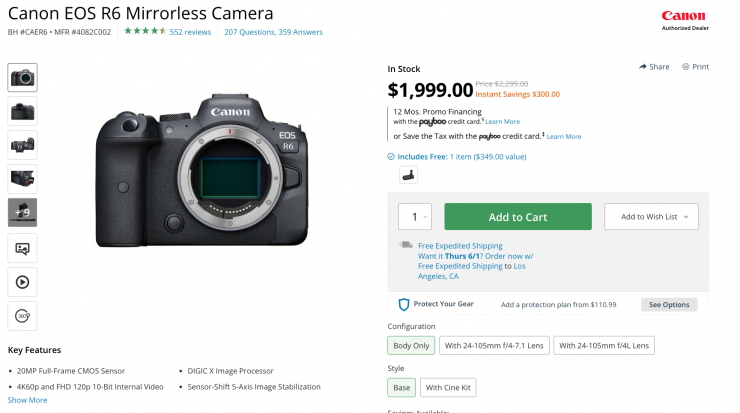Open the customer images gallery icon
Viewport: 740px width, 413px height.
click(x=22, y=247)
